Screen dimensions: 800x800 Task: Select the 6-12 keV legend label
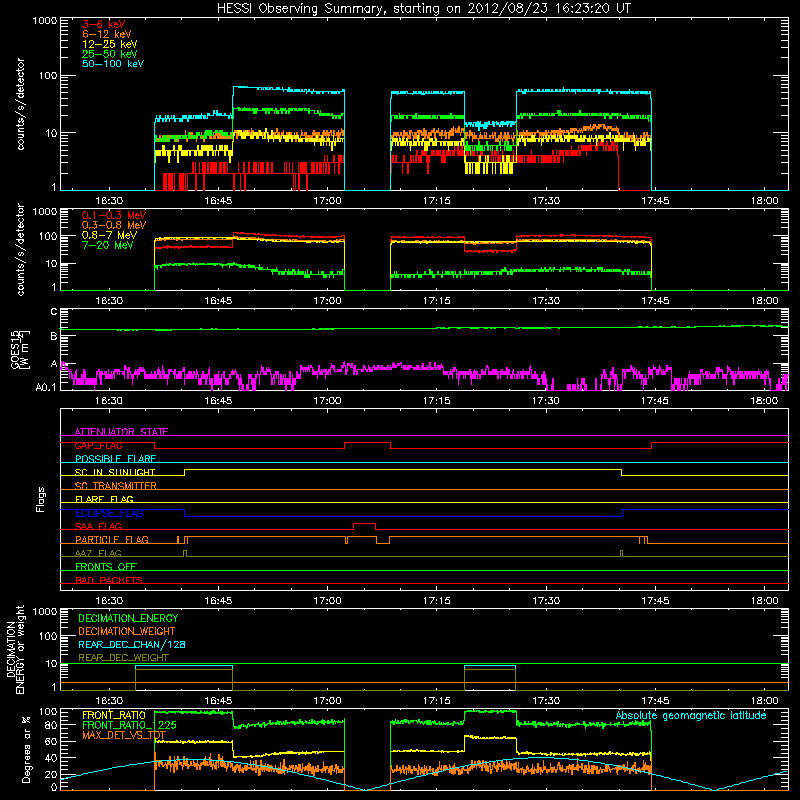click(107, 34)
